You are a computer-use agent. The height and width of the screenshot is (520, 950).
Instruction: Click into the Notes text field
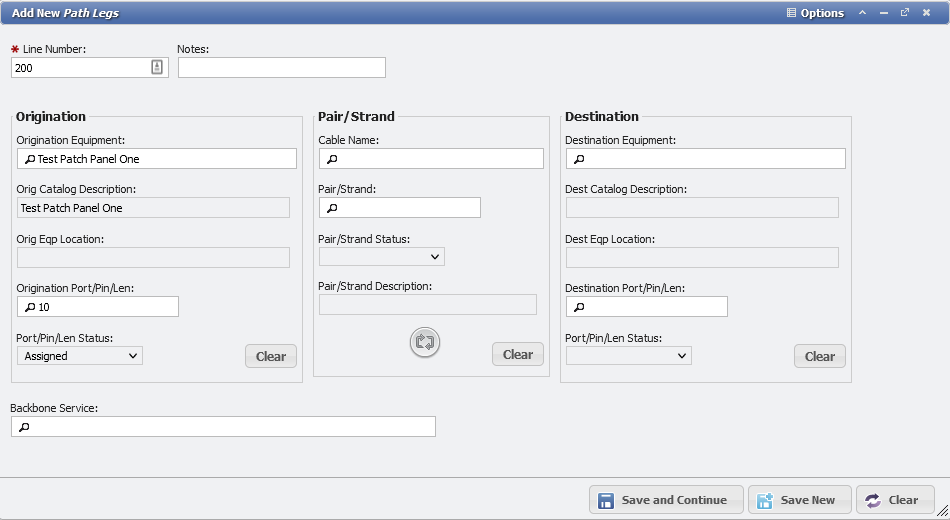tap(281, 67)
